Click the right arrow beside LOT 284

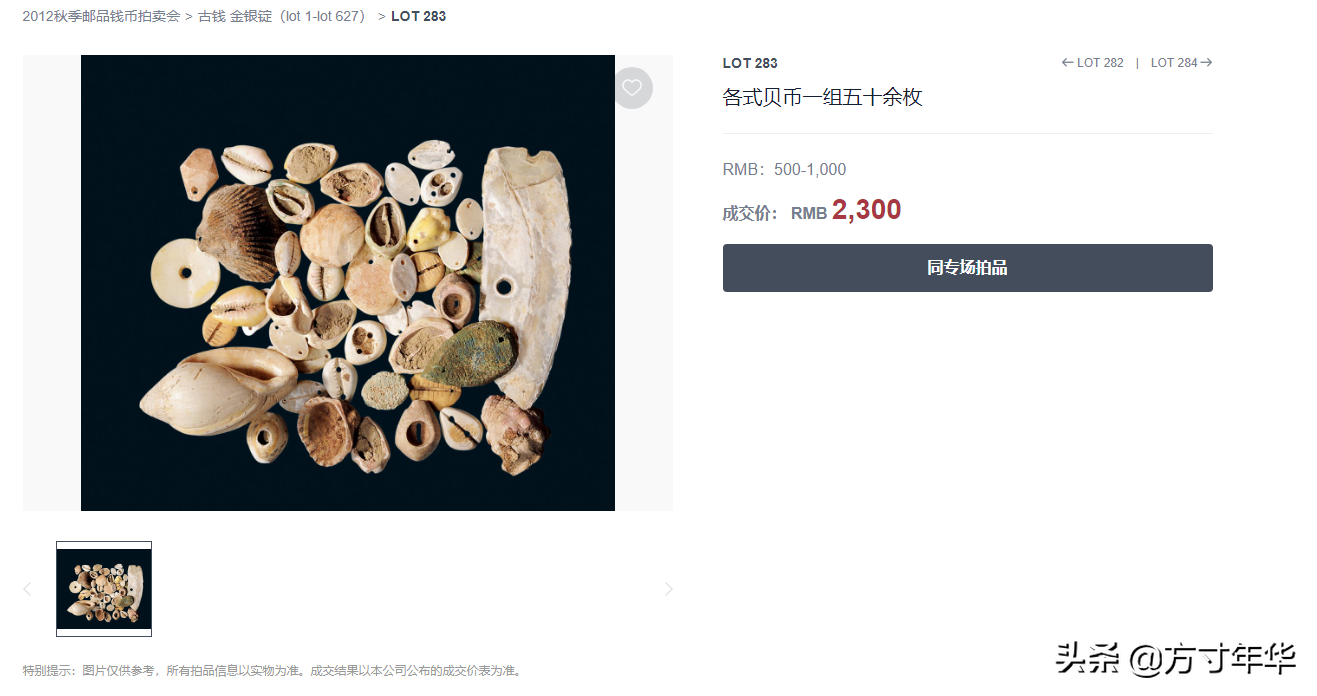point(1206,62)
